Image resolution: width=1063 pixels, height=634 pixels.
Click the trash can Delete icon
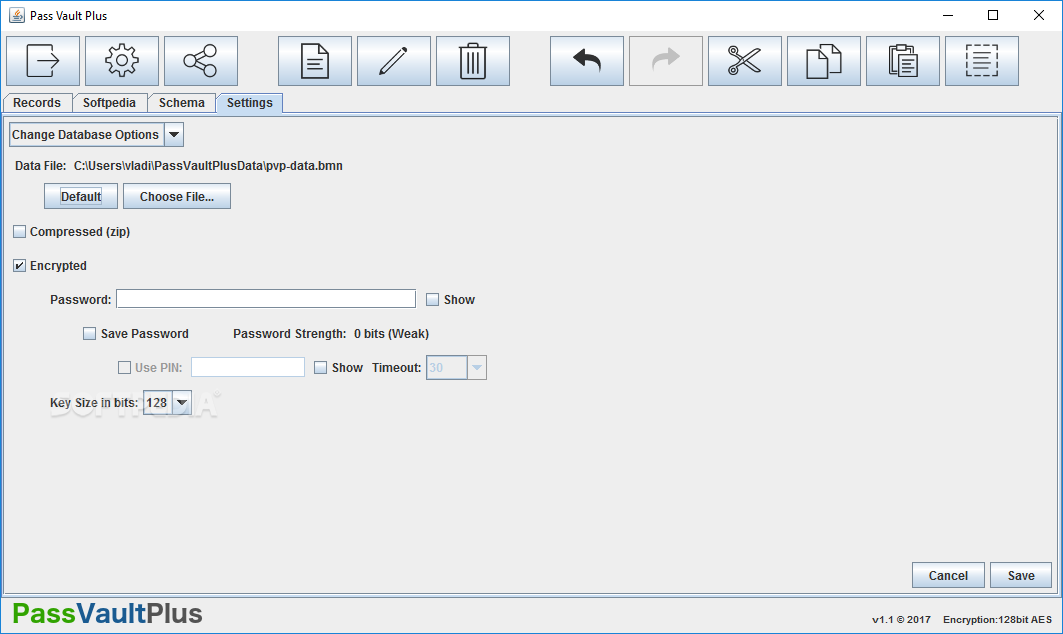click(x=473, y=61)
